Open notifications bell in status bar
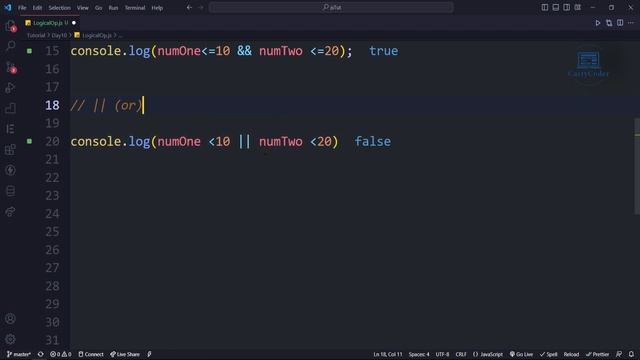The width and height of the screenshot is (640, 360). tap(631, 354)
